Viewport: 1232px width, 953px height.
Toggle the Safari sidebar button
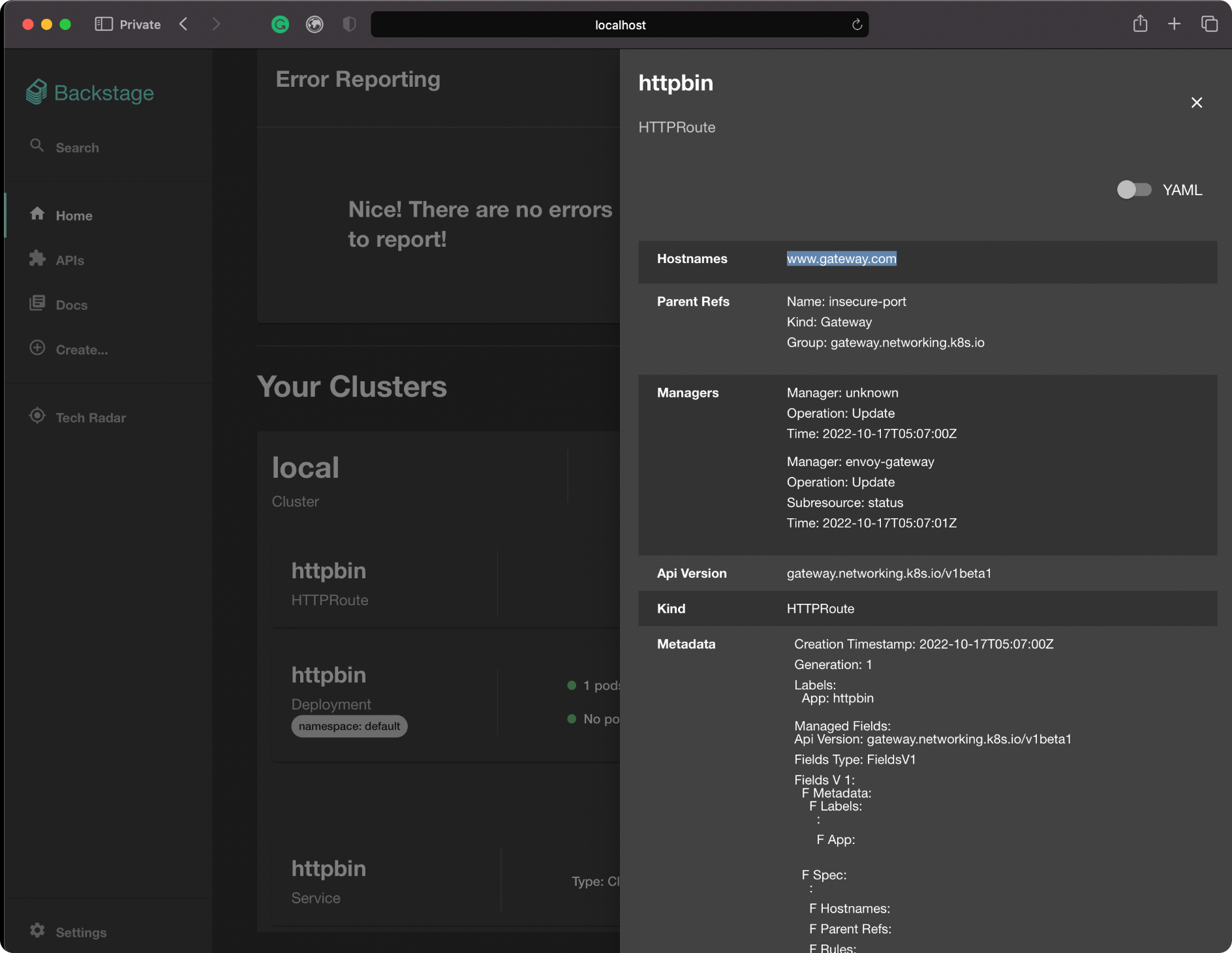(104, 25)
